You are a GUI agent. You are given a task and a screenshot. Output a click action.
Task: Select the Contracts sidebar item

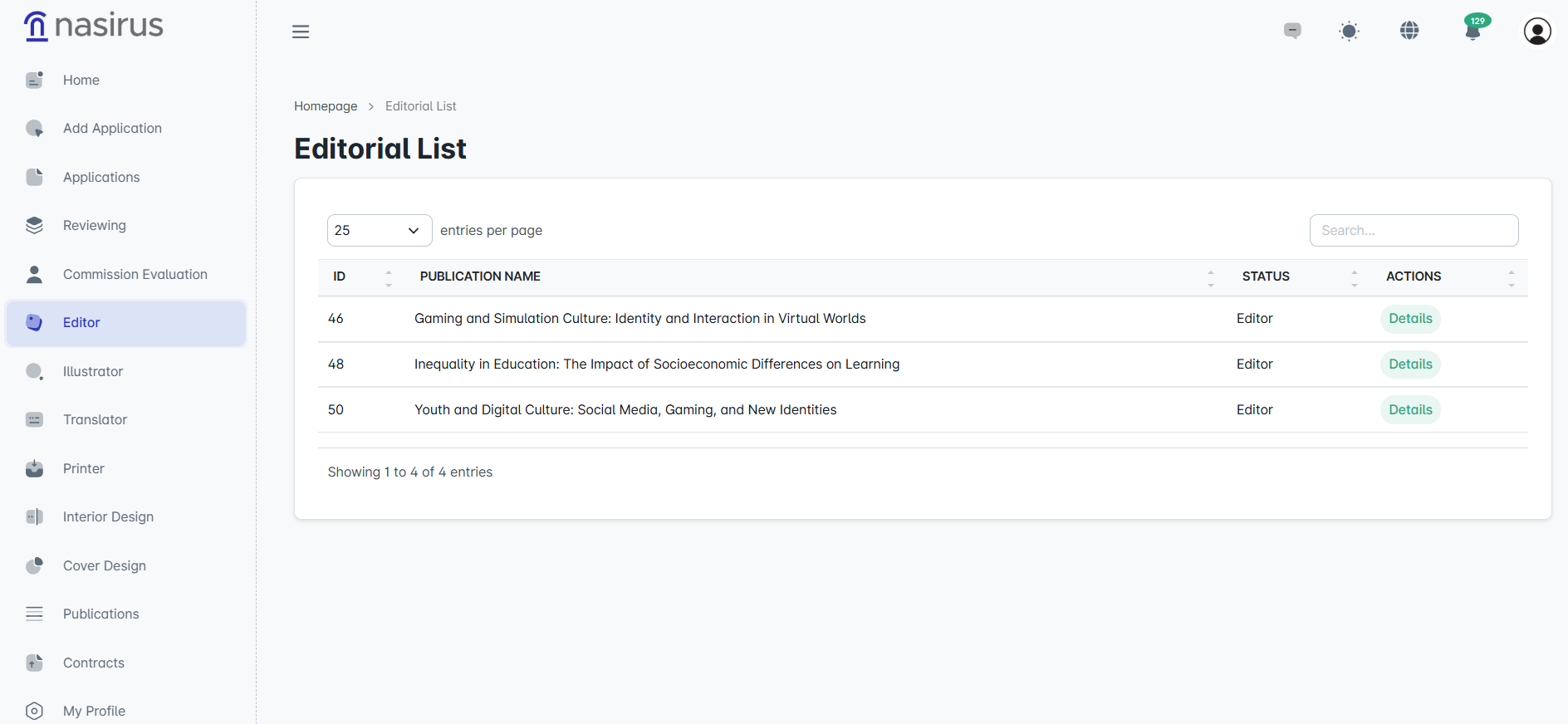(94, 663)
